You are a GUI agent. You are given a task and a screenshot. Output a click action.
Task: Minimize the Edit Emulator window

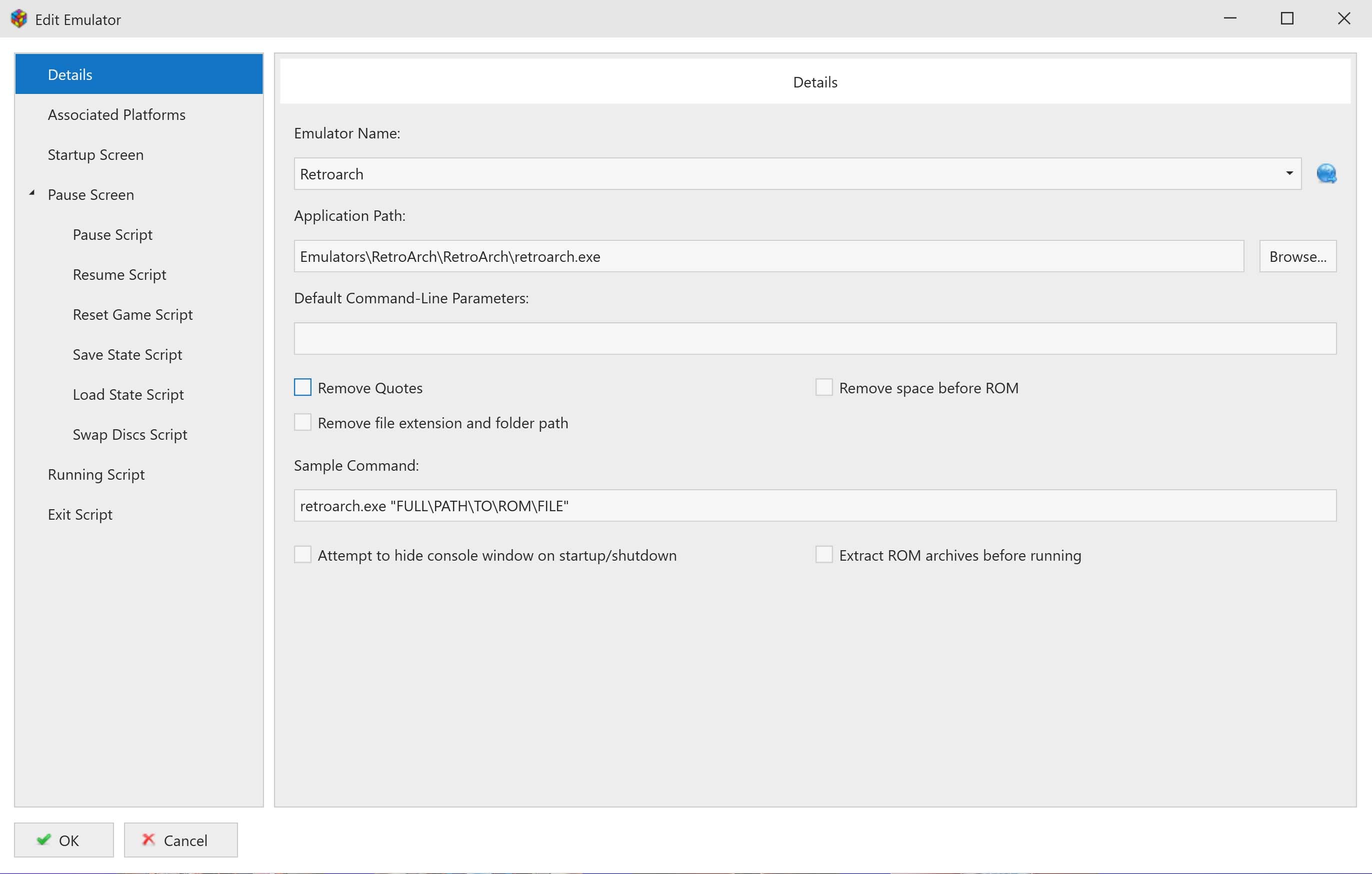coord(1230,18)
